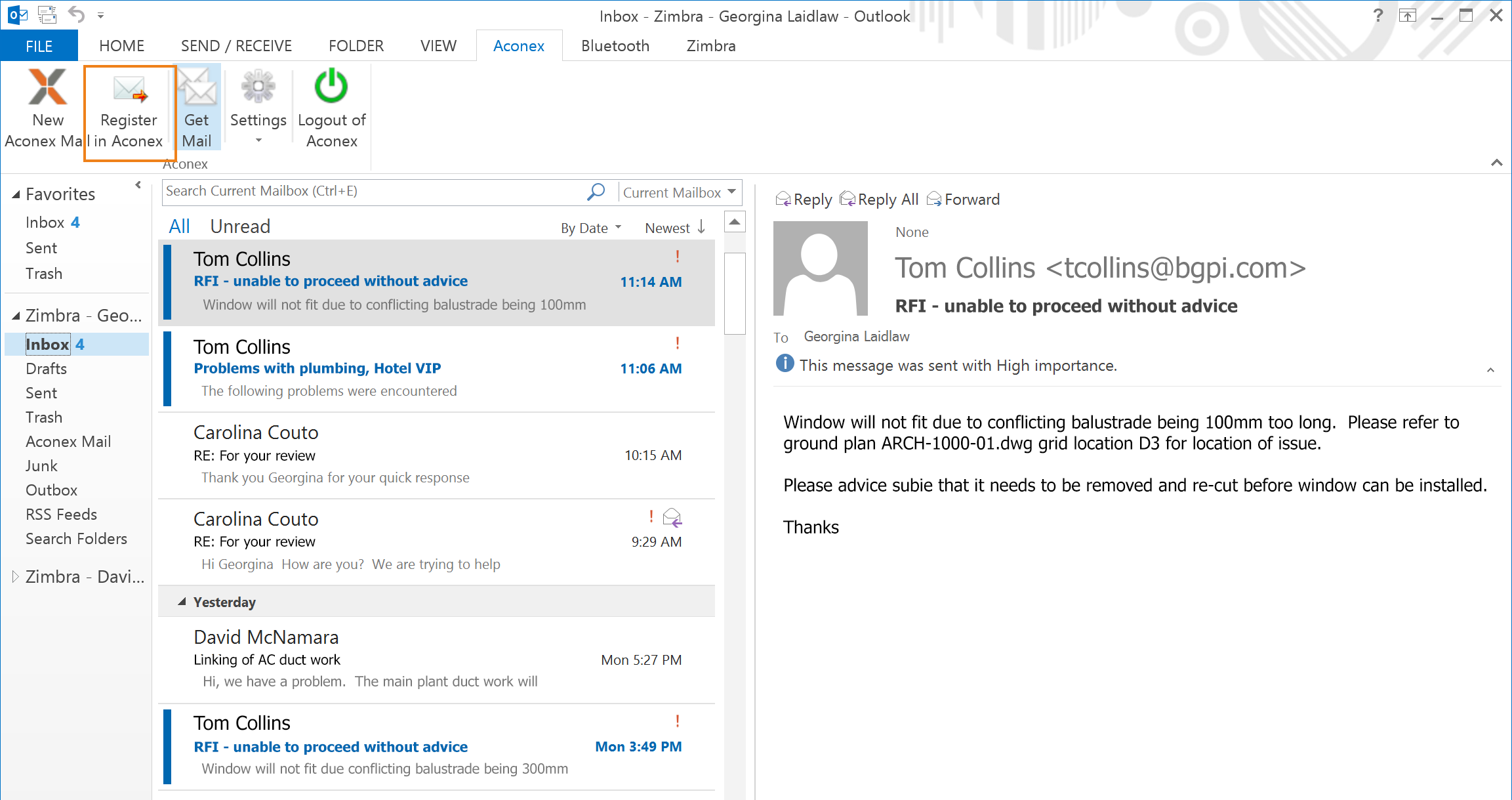Screen dimensions: 1512x800
Task: Click High importance info bar icon
Action: (785, 364)
